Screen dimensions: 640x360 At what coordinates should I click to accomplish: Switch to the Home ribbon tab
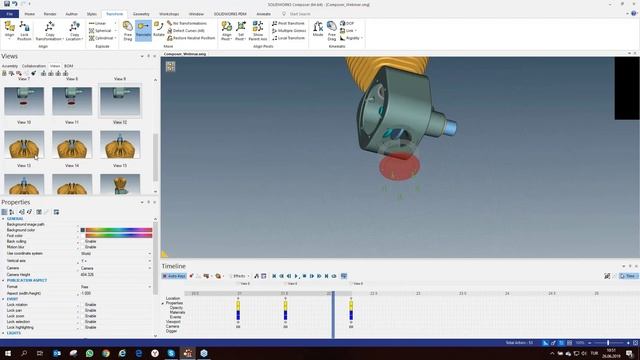tap(29, 14)
